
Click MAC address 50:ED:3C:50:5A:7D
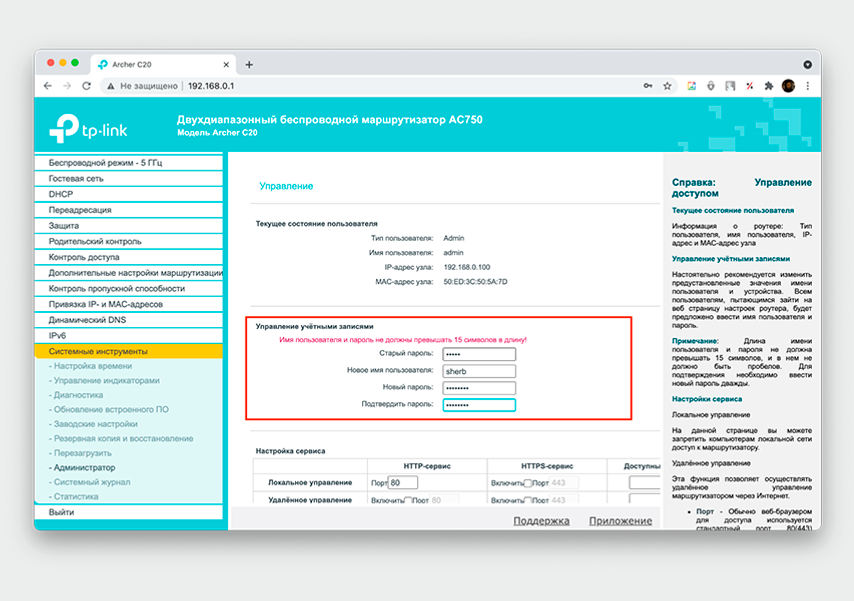pos(475,282)
